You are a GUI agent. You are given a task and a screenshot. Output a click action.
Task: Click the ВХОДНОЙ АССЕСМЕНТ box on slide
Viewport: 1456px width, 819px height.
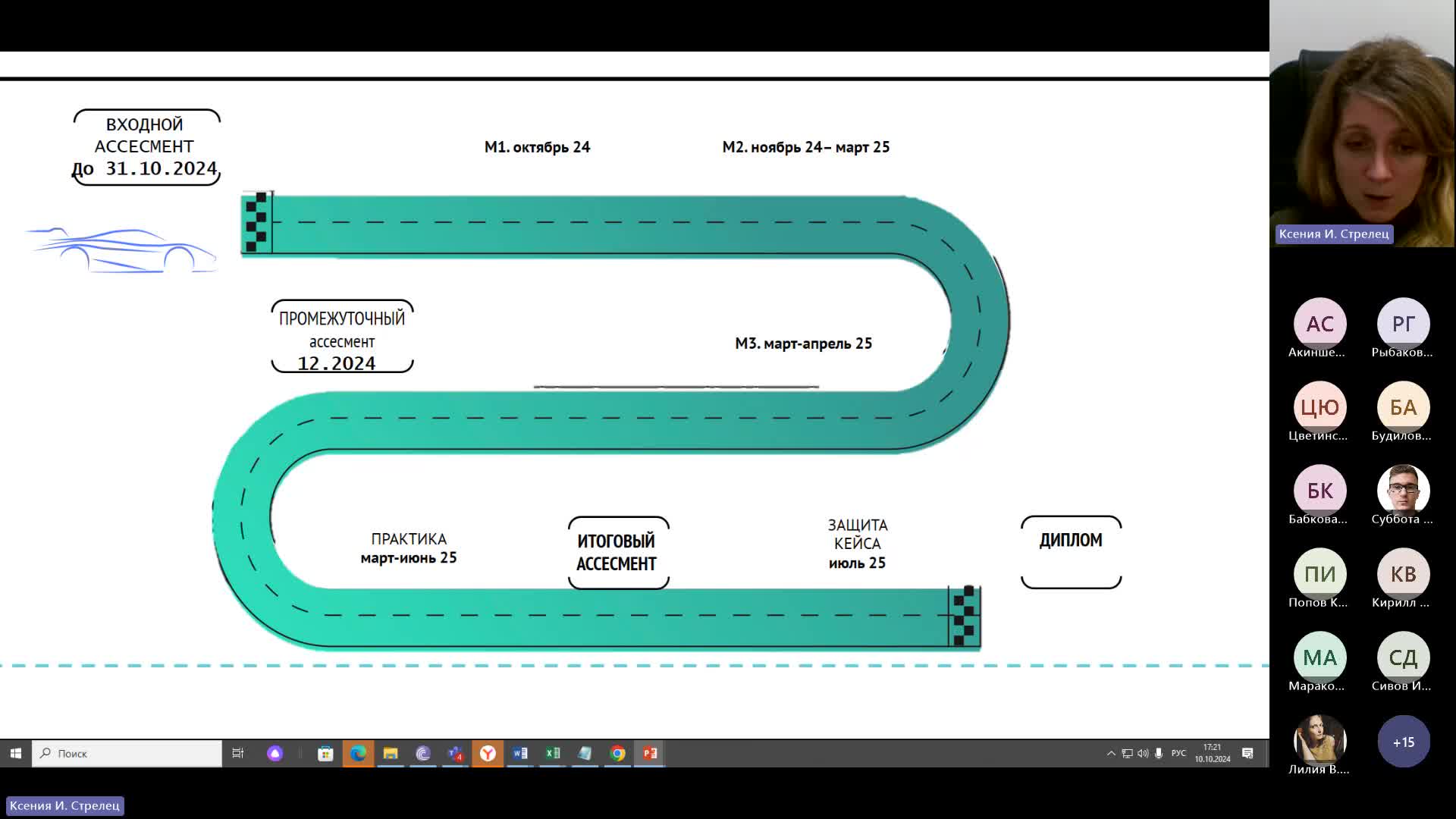tap(146, 146)
